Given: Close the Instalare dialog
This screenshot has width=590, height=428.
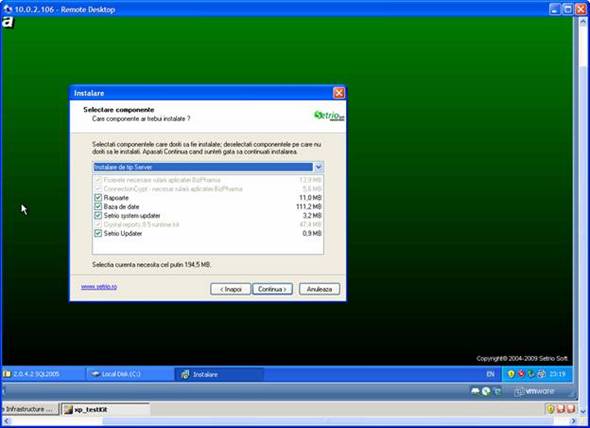Looking at the screenshot, I should point(339,93).
